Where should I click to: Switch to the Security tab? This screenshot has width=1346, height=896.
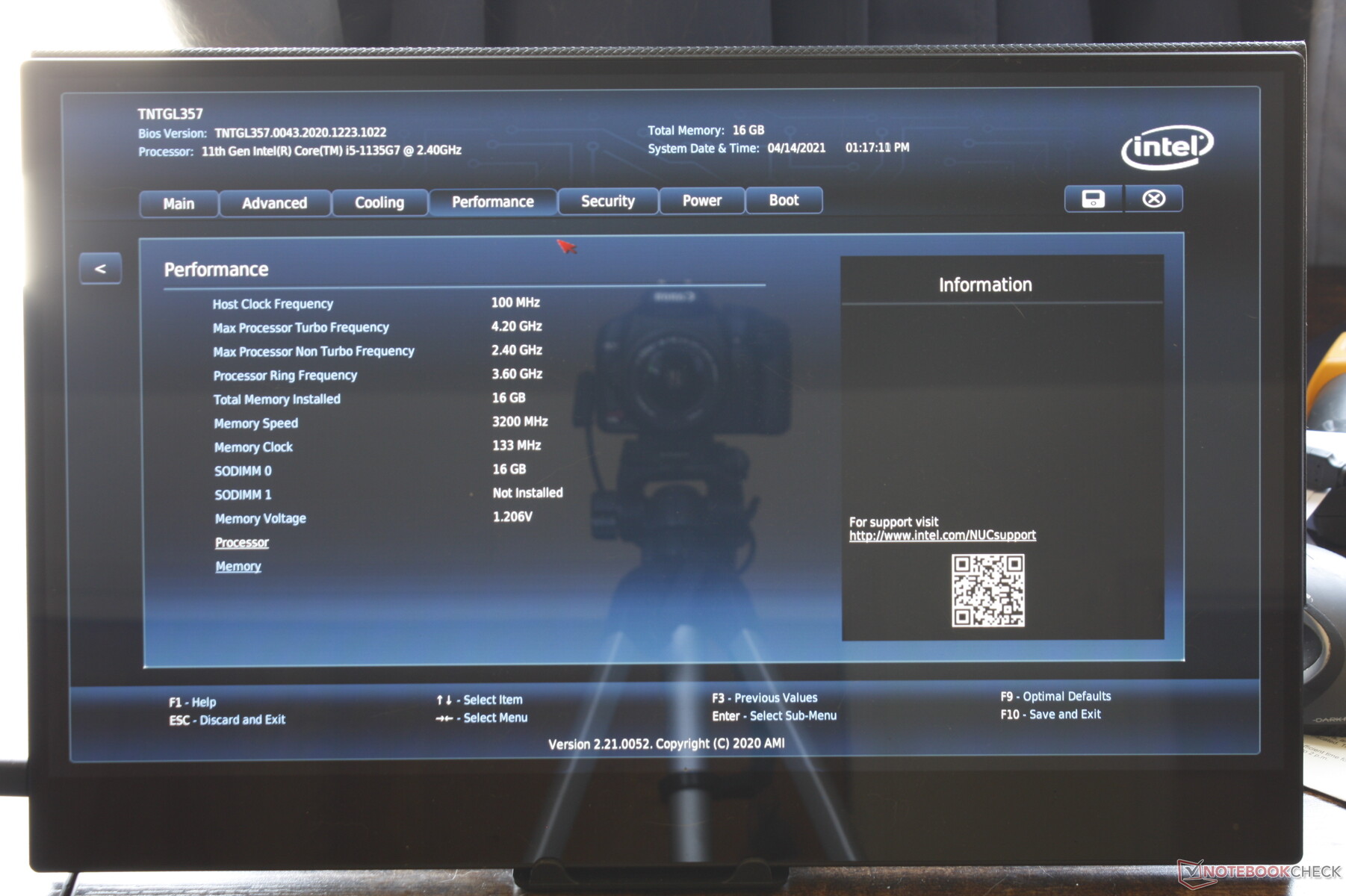point(608,201)
